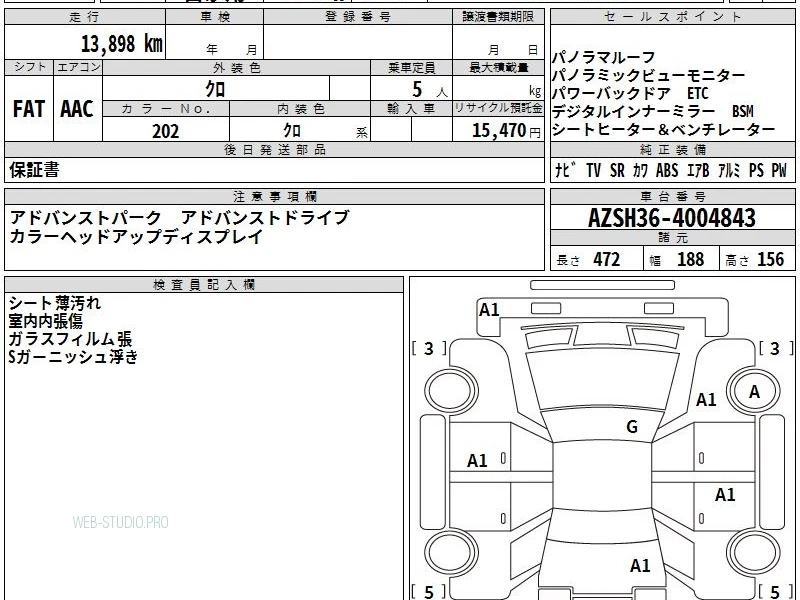Click the 譲渡書類期限 header
Image resolution: width=800 pixels, height=600 pixels.
pos(498,17)
